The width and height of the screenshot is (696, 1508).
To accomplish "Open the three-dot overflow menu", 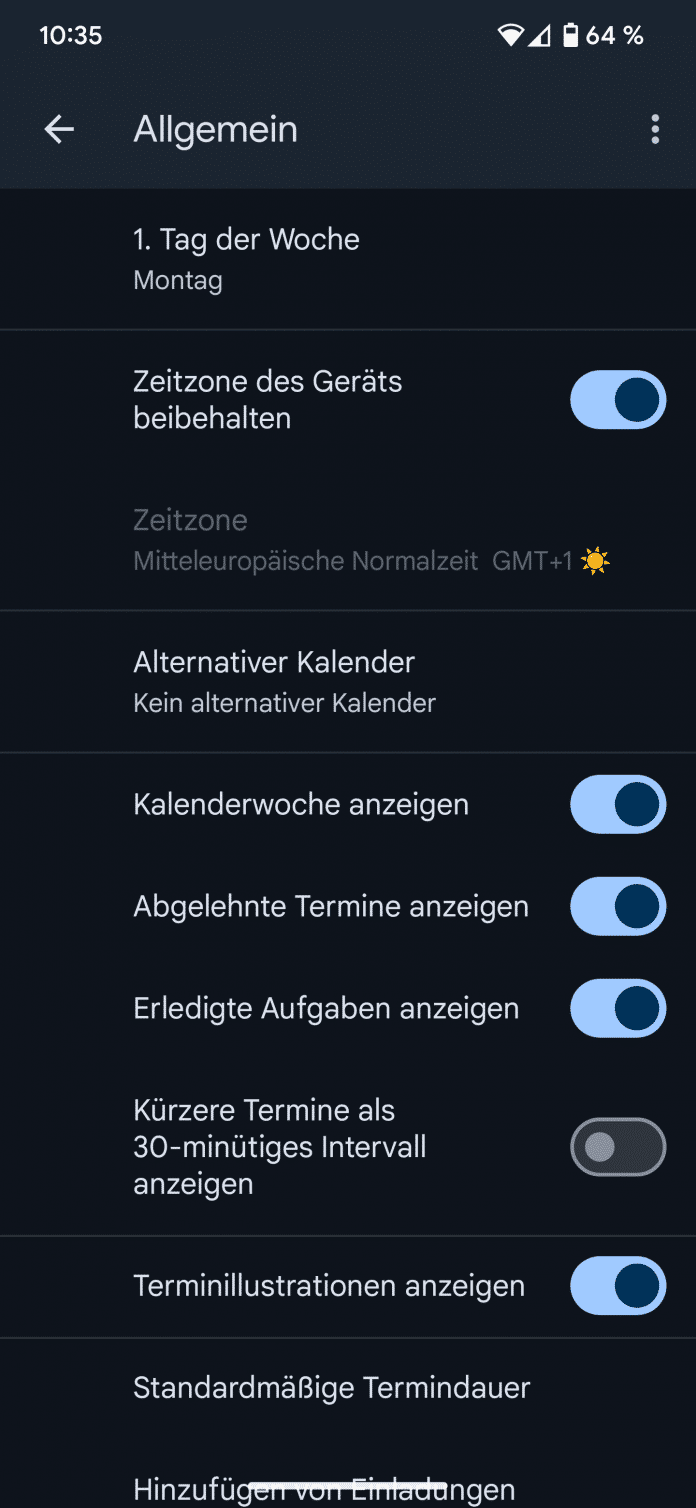I will 655,129.
